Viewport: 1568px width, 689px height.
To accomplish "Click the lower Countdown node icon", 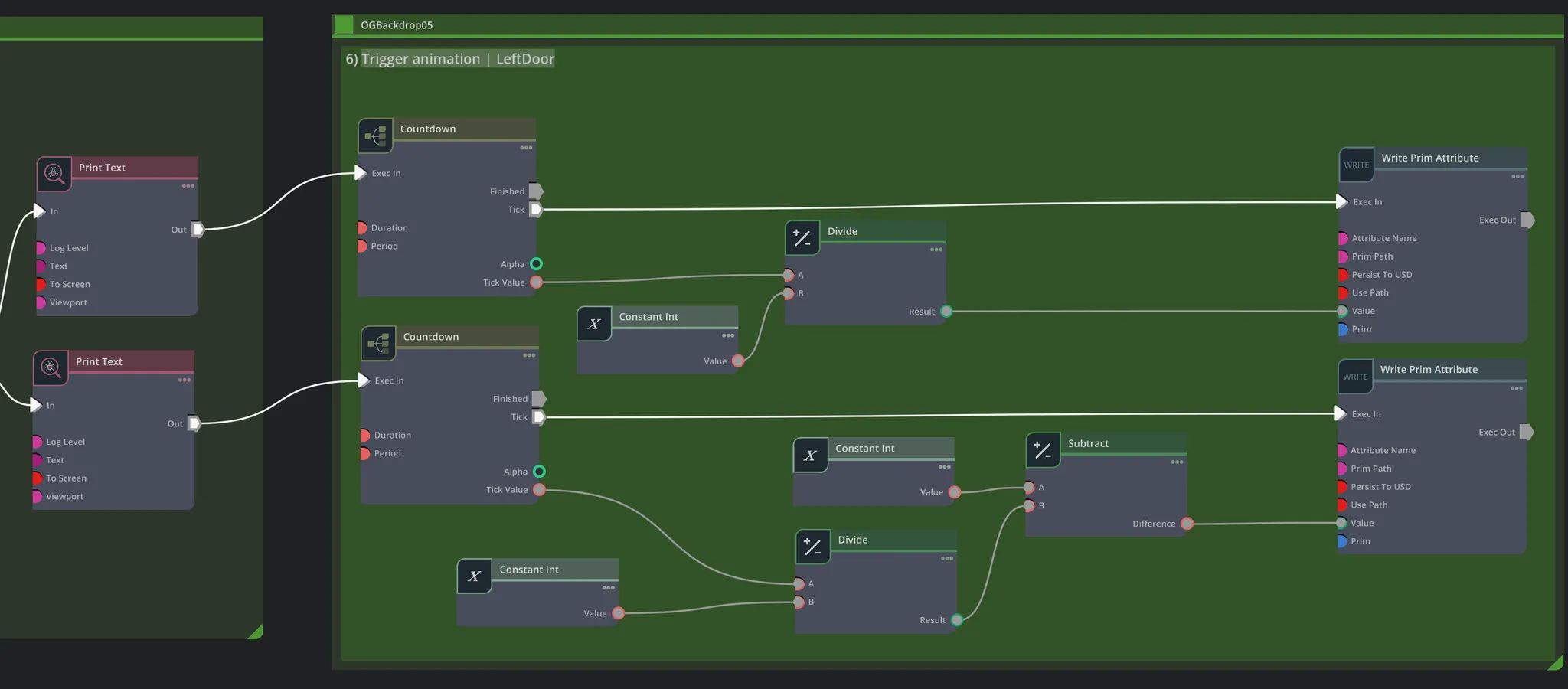I will click(x=378, y=344).
